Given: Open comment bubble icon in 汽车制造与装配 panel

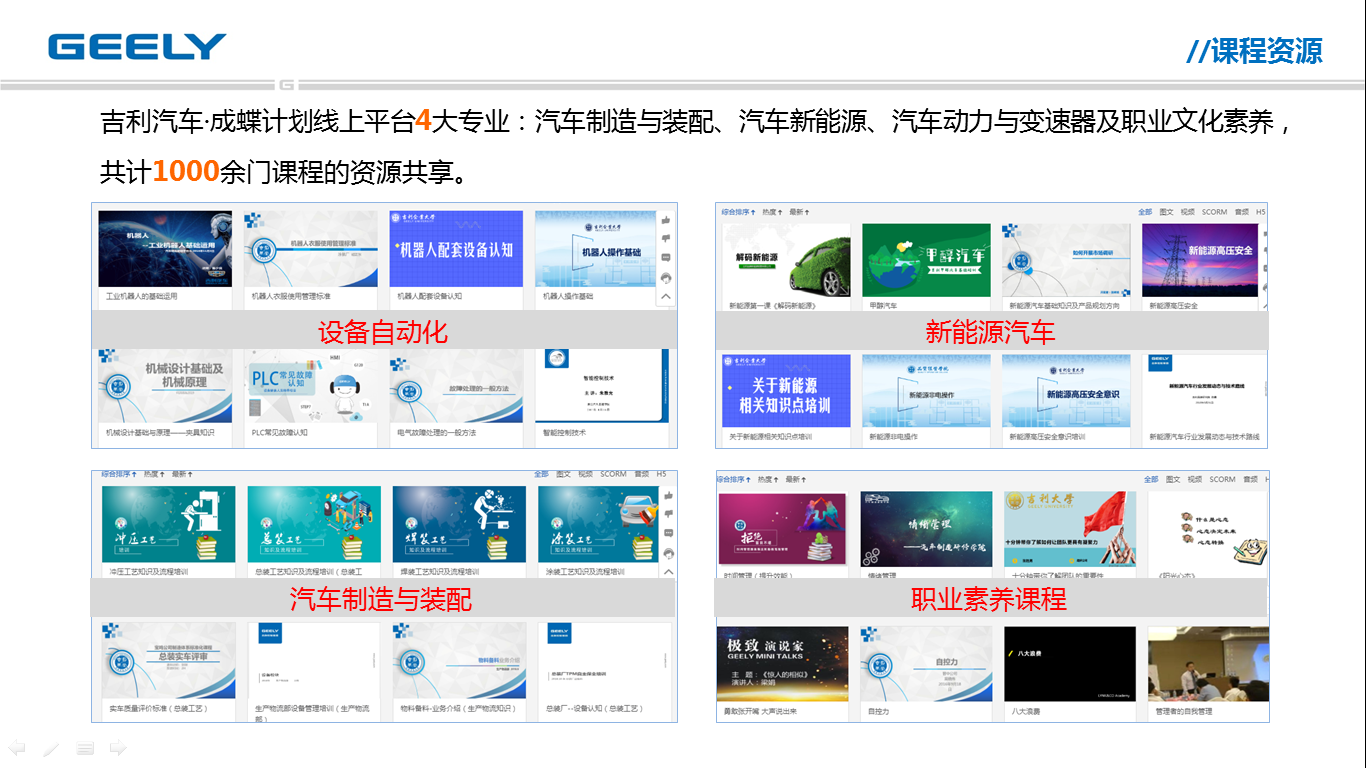Looking at the screenshot, I should 668,534.
